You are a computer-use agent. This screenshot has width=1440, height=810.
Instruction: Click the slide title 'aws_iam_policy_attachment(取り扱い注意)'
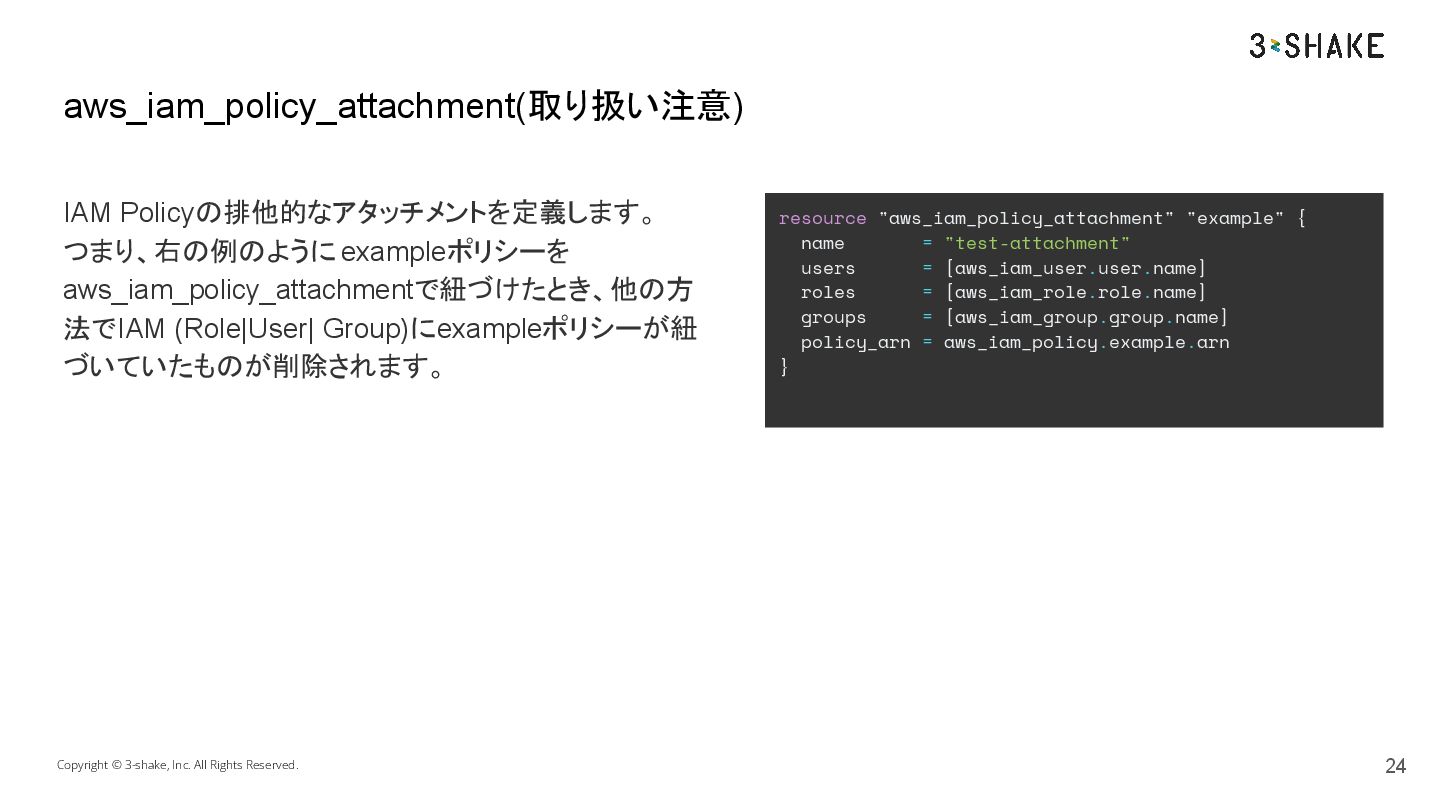point(403,106)
